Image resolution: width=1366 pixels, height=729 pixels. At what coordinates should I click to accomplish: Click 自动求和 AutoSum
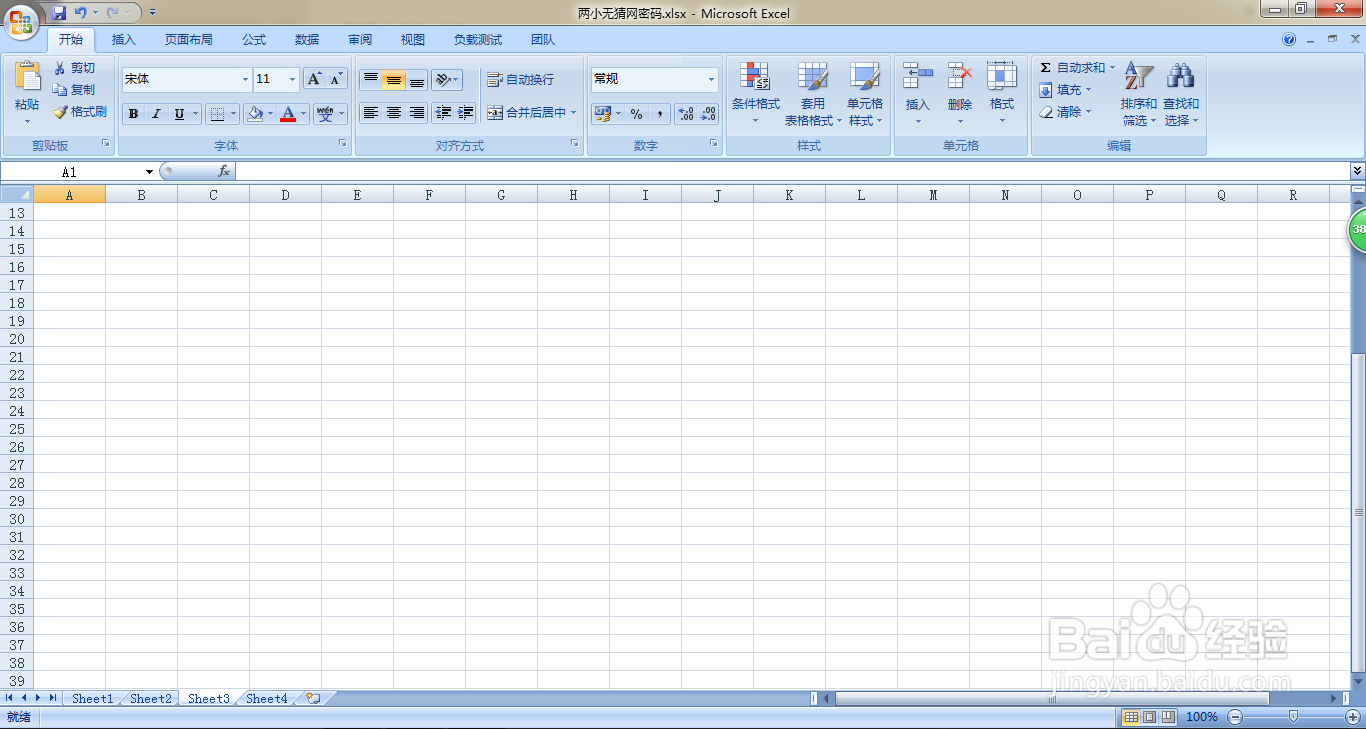coord(1076,68)
